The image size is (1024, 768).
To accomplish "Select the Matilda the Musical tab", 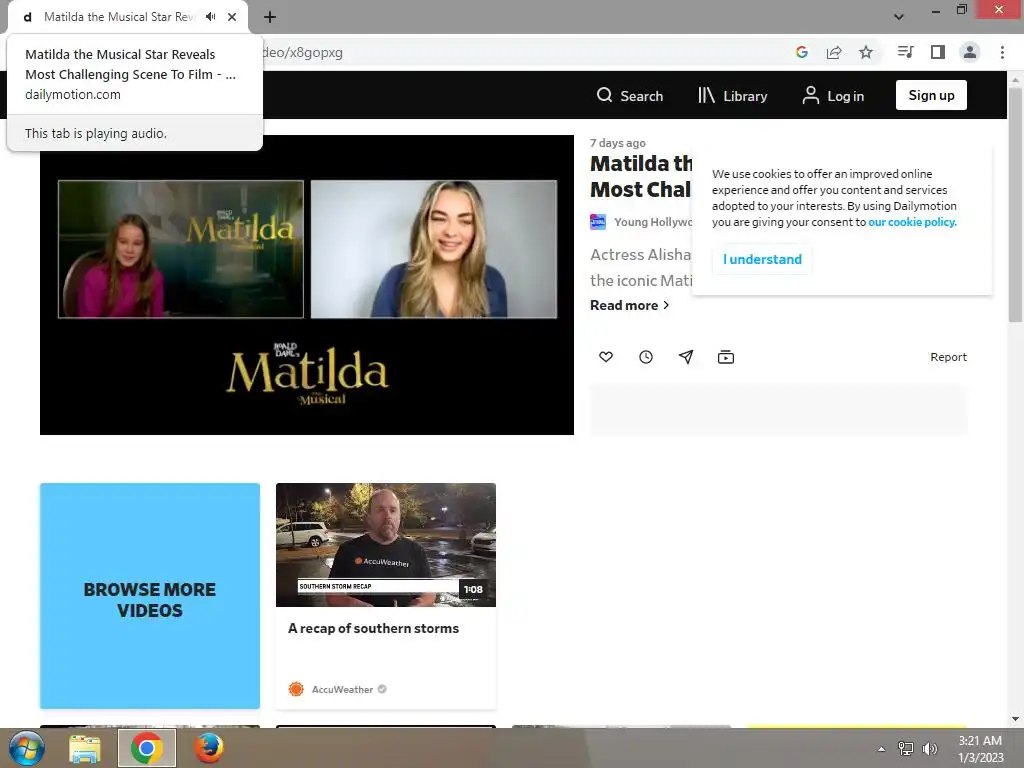I will click(x=118, y=17).
